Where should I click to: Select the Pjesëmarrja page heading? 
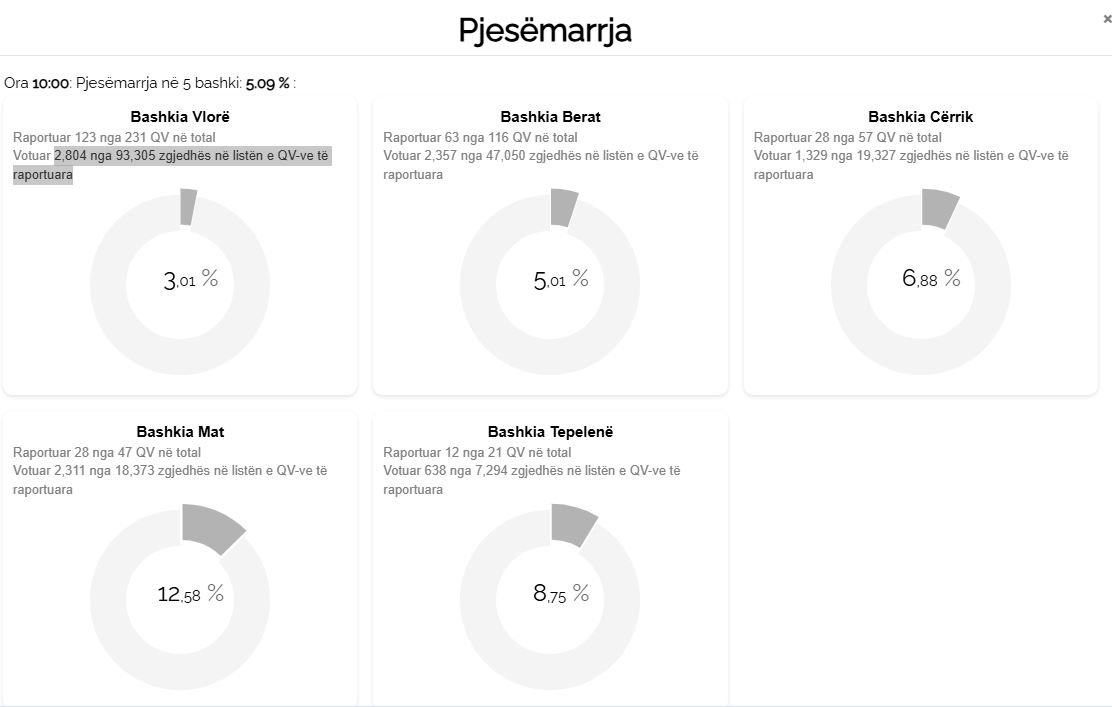[x=545, y=30]
